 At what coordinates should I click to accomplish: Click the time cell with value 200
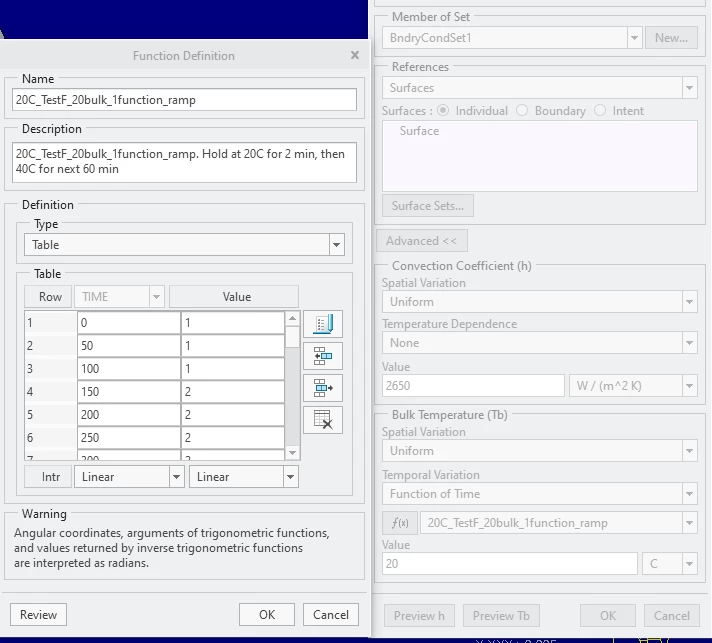(x=129, y=415)
